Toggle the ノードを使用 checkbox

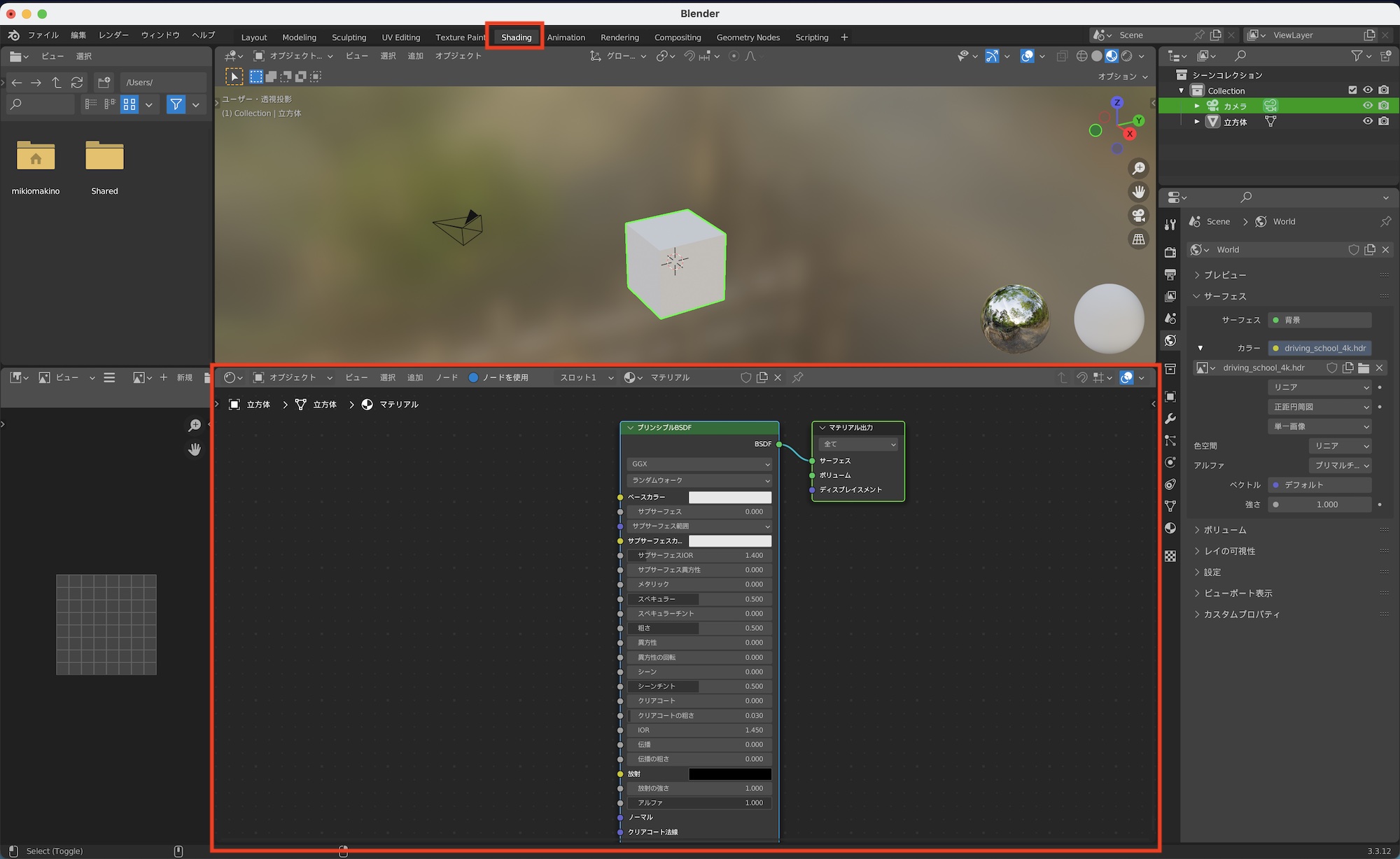pos(473,377)
